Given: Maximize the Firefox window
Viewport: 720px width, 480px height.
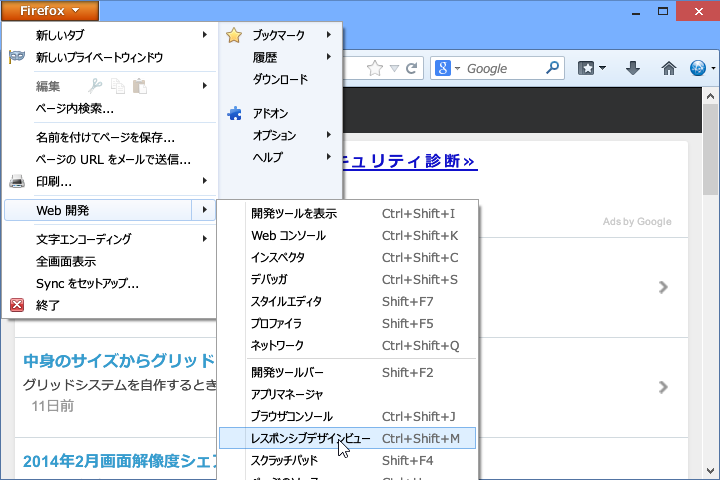Looking at the screenshot, I should click(x=663, y=11).
